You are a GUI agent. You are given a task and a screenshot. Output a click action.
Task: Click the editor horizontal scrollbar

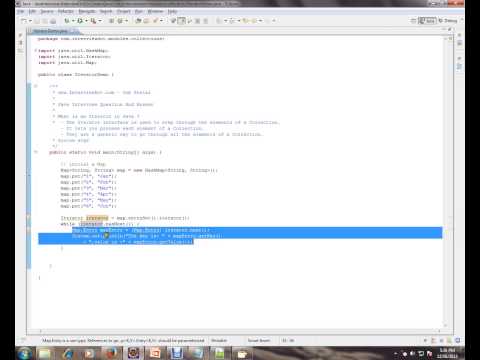click(240, 331)
